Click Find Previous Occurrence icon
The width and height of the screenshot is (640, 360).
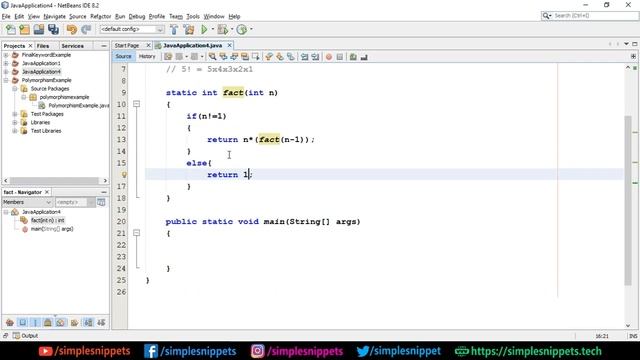tap(223, 57)
